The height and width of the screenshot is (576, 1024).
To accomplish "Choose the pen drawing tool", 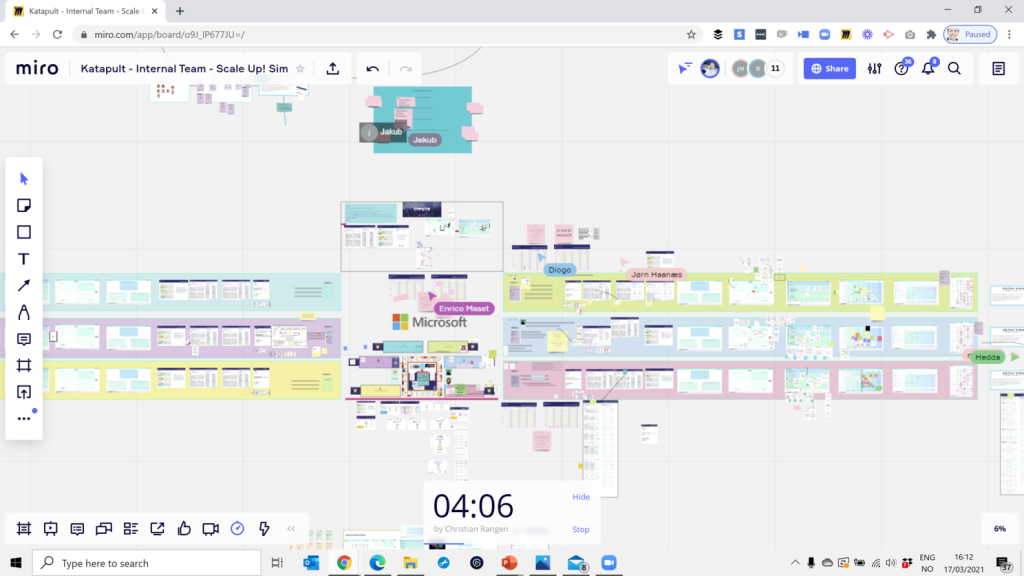I will tap(24, 313).
